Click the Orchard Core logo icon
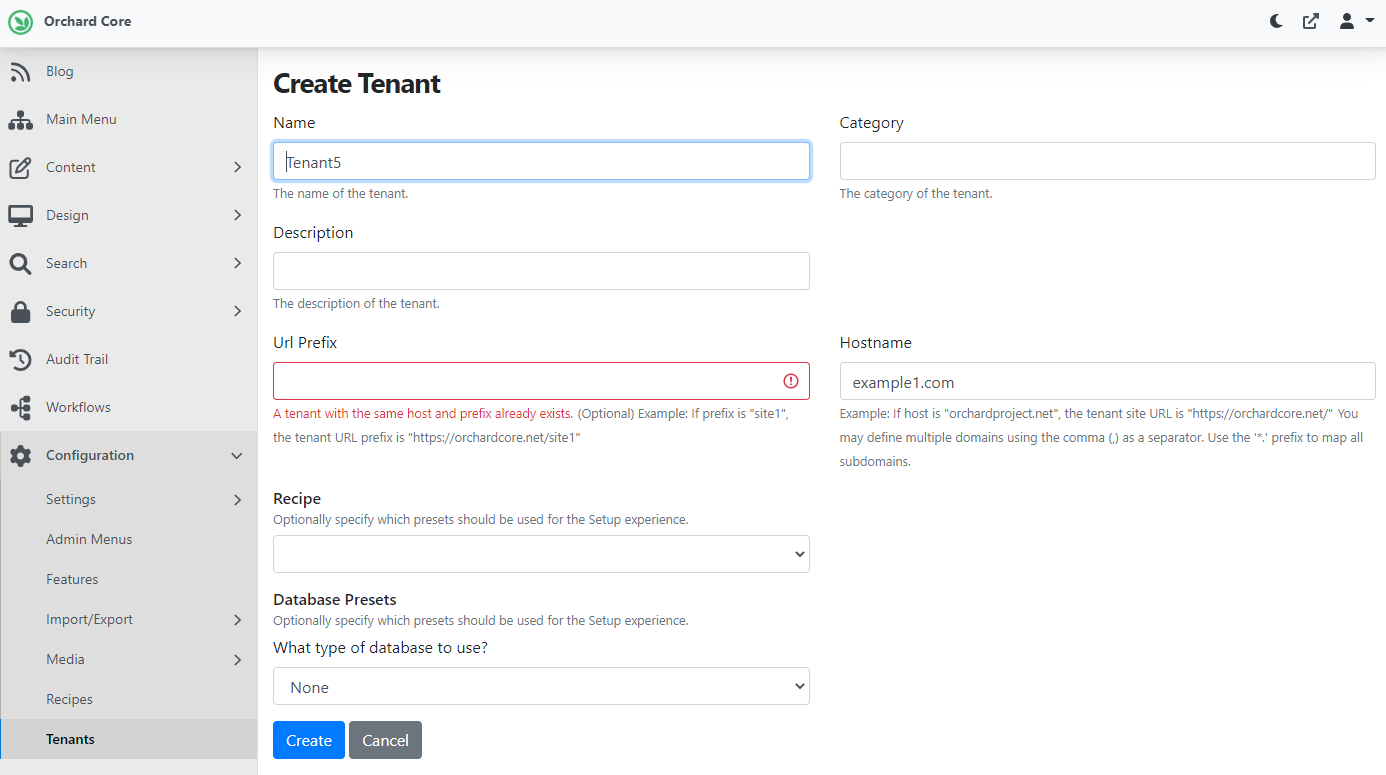The width and height of the screenshot is (1386, 775). pyautogui.click(x=21, y=21)
